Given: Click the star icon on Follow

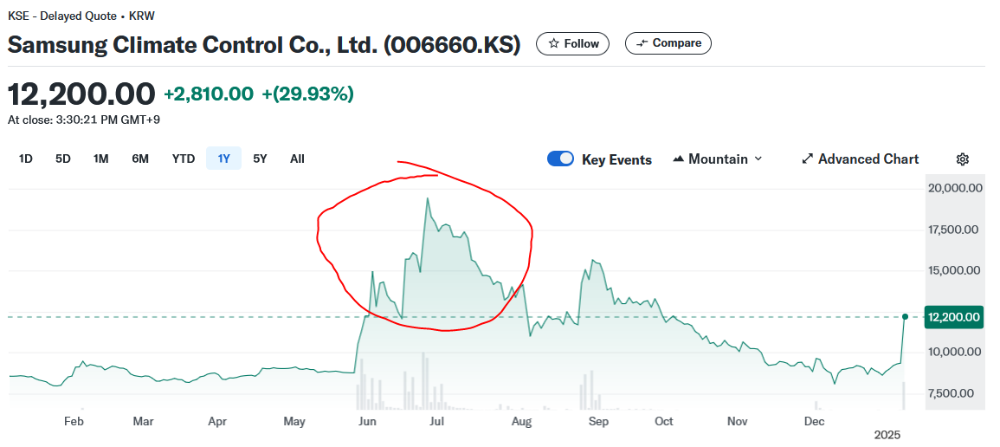Looking at the screenshot, I should pyautogui.click(x=555, y=44).
